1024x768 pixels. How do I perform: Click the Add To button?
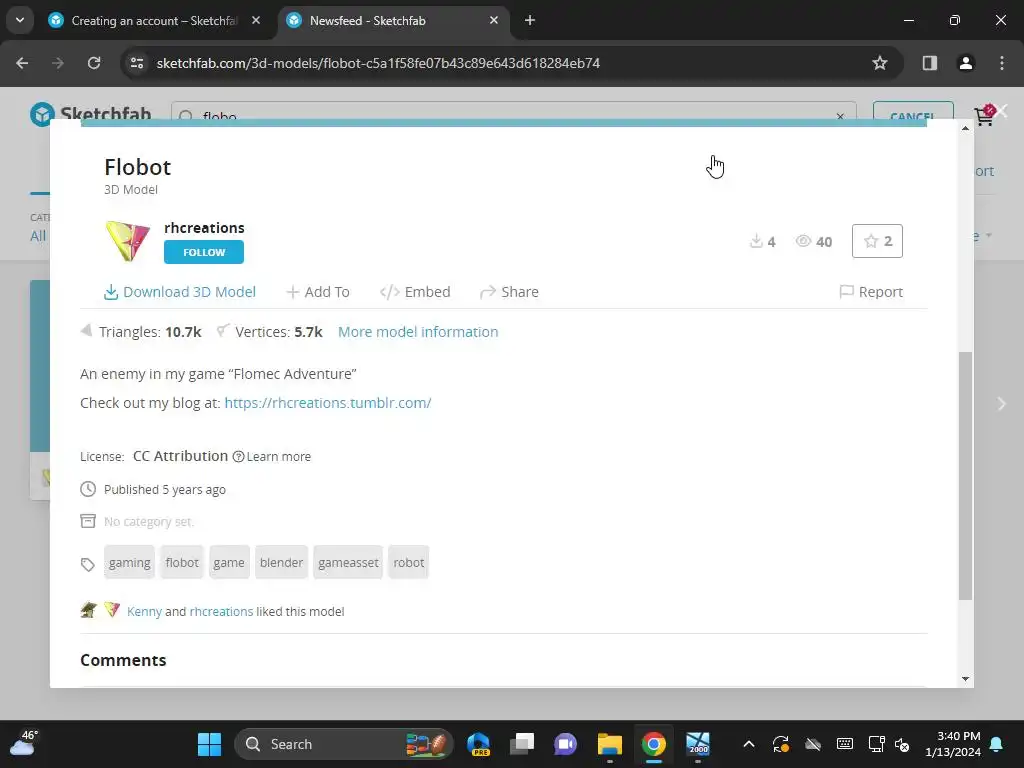[x=318, y=292]
